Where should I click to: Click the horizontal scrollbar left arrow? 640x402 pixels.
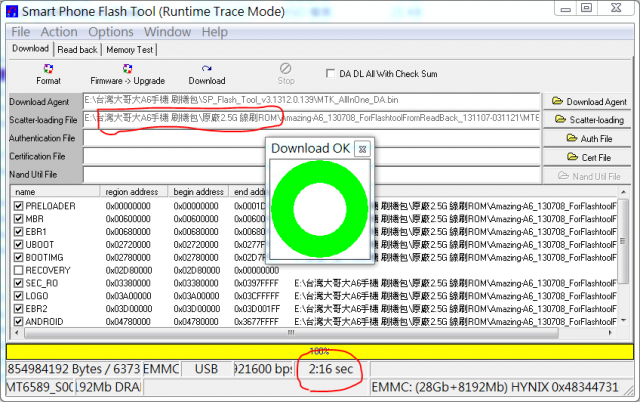click(x=16, y=333)
